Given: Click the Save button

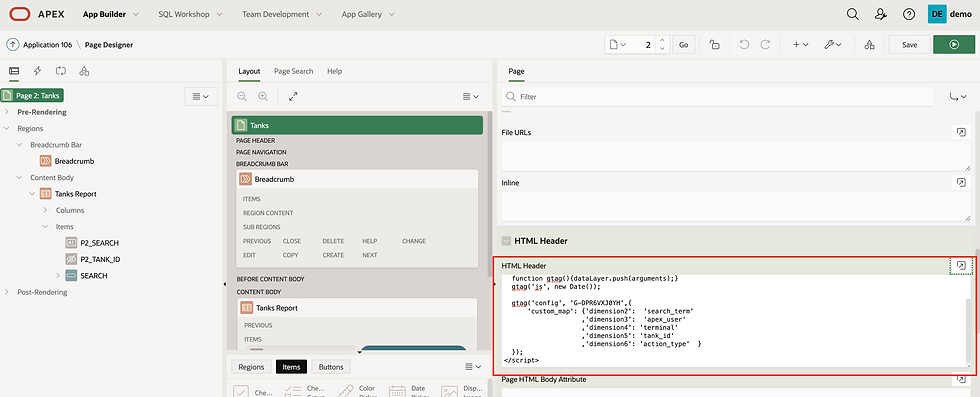Looking at the screenshot, I should pyautogui.click(x=909, y=45).
